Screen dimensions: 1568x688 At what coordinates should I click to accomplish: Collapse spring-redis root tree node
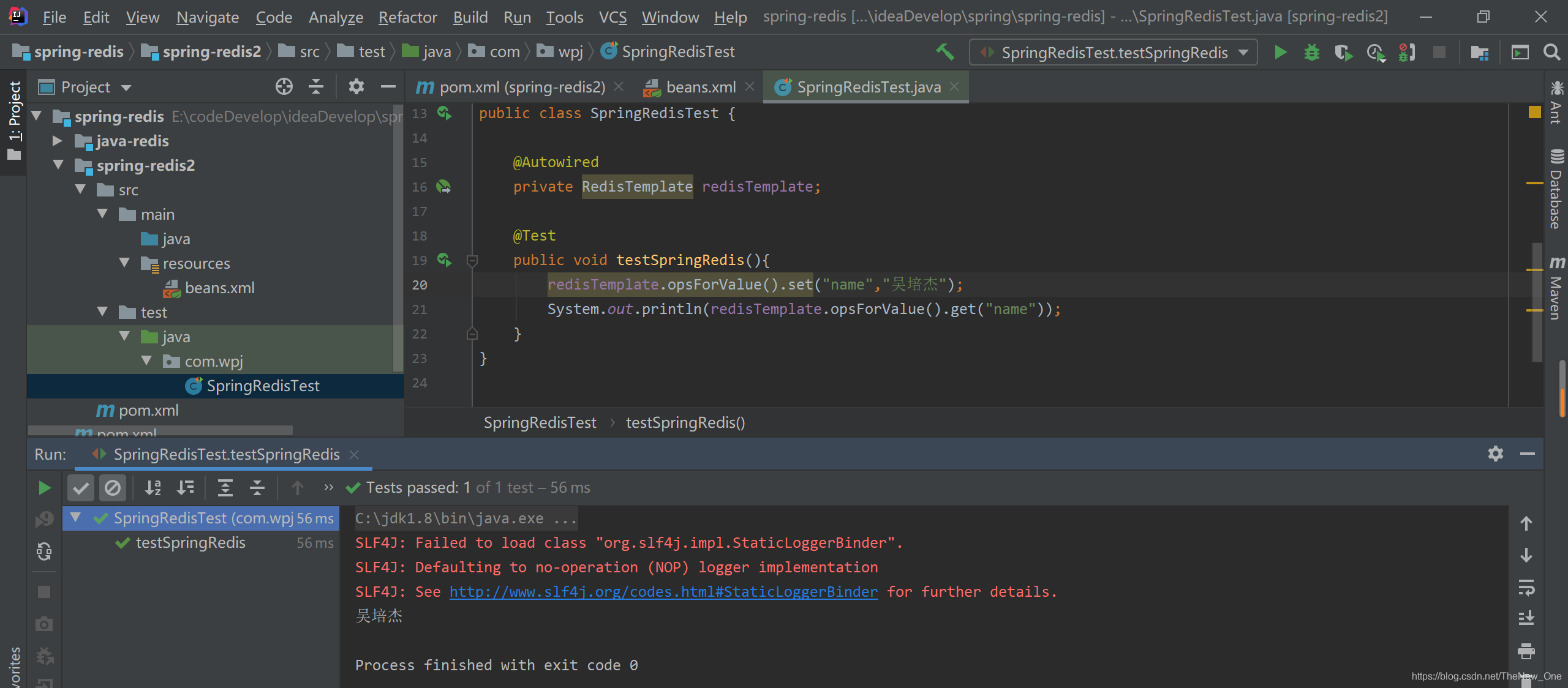[x=37, y=116]
